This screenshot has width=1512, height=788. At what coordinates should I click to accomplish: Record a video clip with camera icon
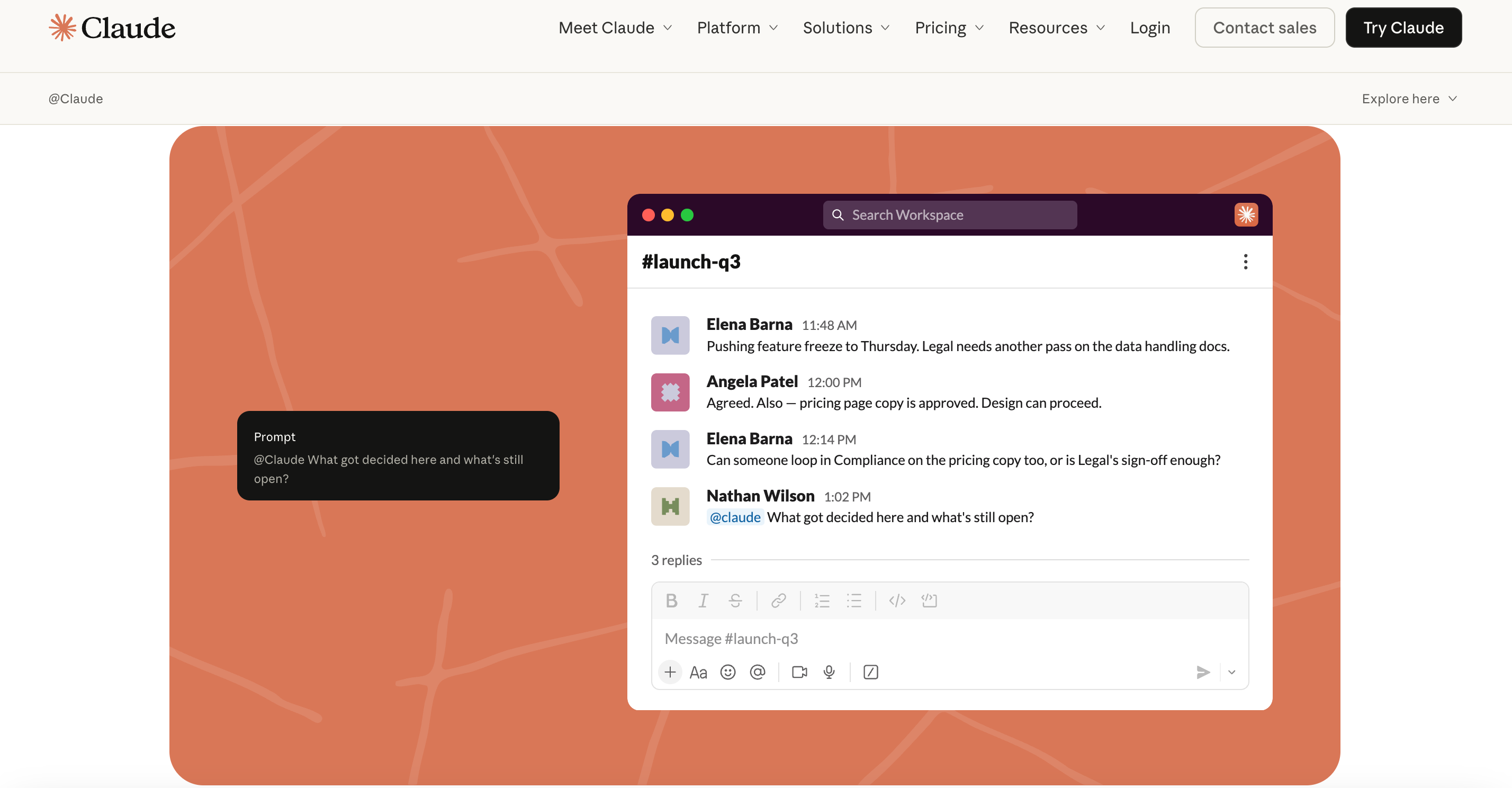(799, 671)
